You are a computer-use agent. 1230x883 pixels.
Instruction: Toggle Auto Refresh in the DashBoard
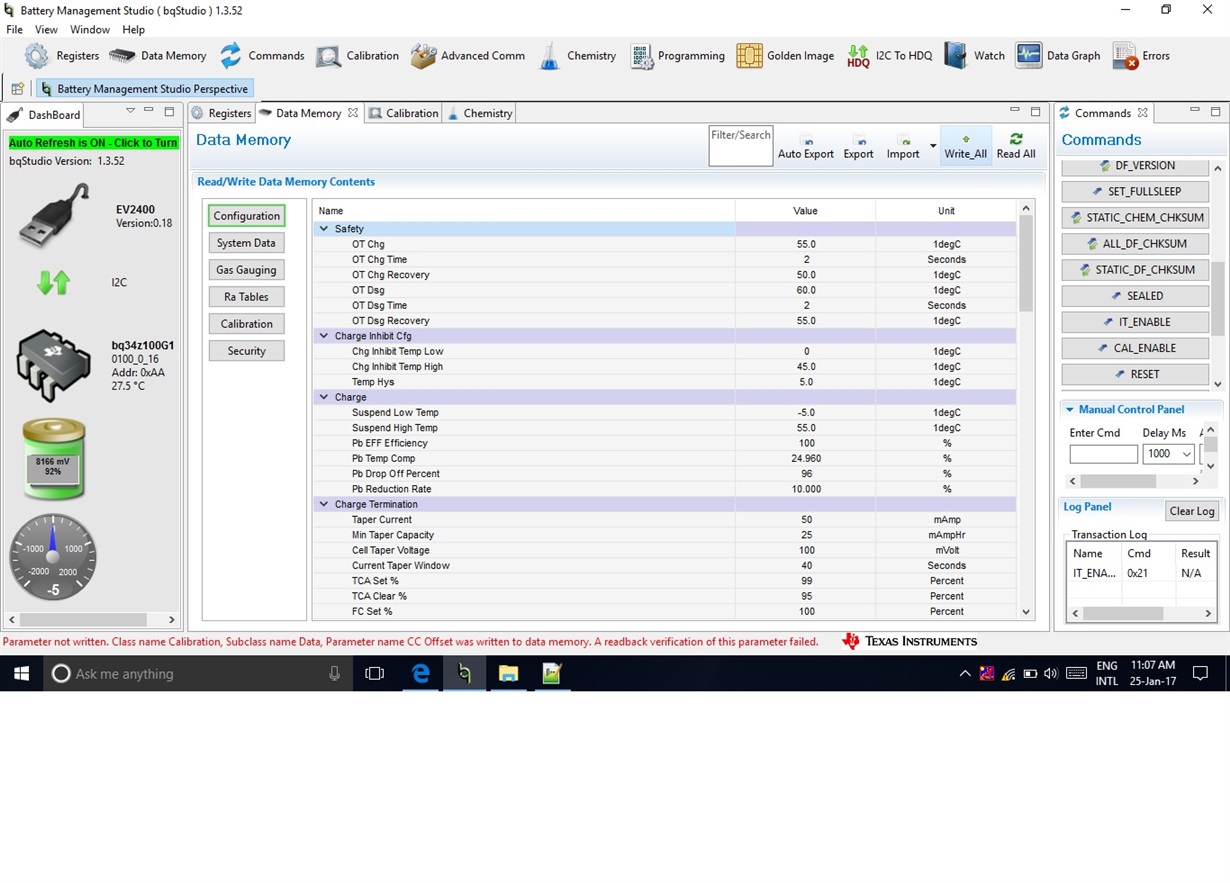point(93,143)
